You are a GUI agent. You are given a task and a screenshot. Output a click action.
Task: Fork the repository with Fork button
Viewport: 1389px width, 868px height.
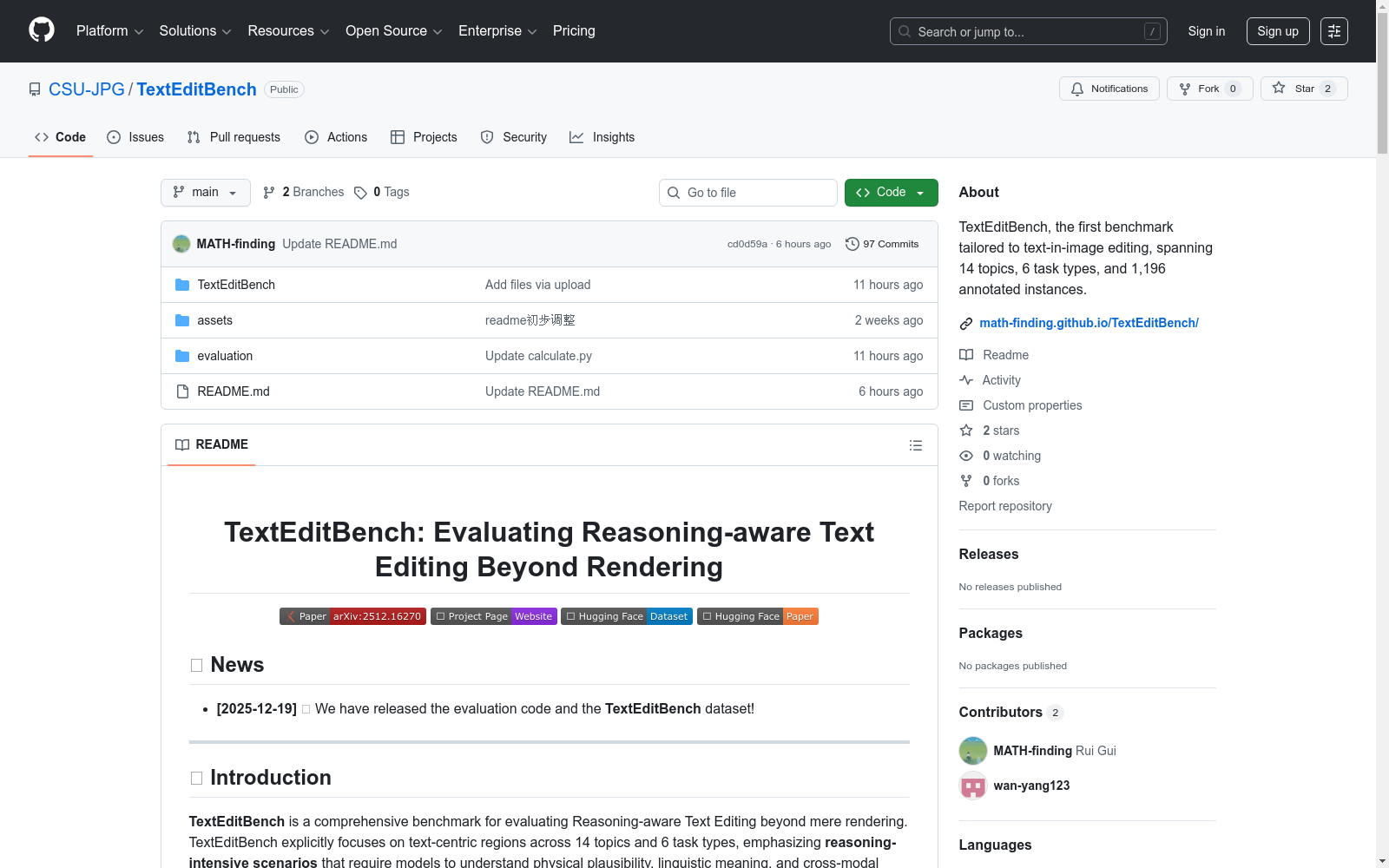[1210, 89]
